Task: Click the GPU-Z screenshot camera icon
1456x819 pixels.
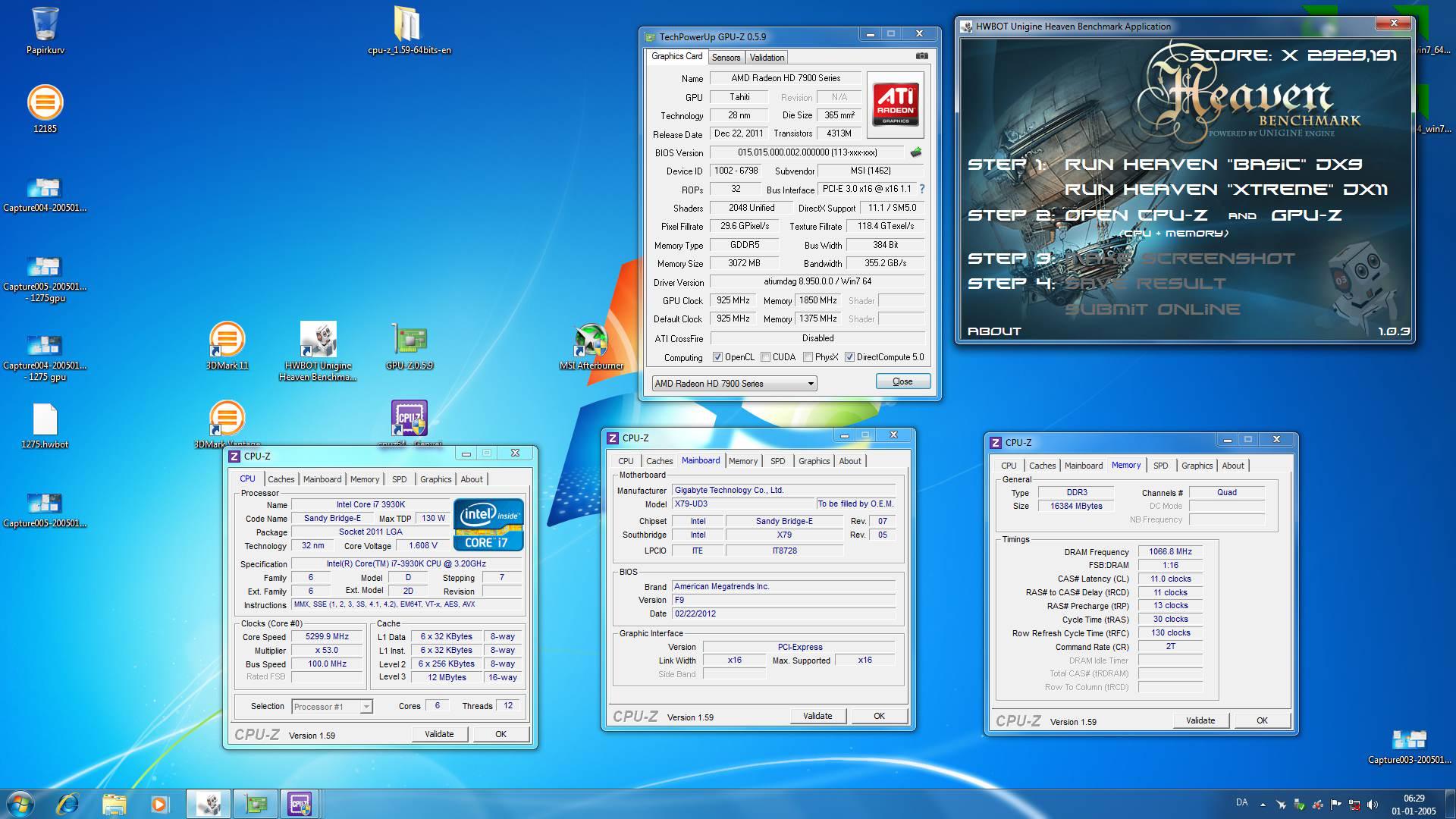Action: [921, 56]
